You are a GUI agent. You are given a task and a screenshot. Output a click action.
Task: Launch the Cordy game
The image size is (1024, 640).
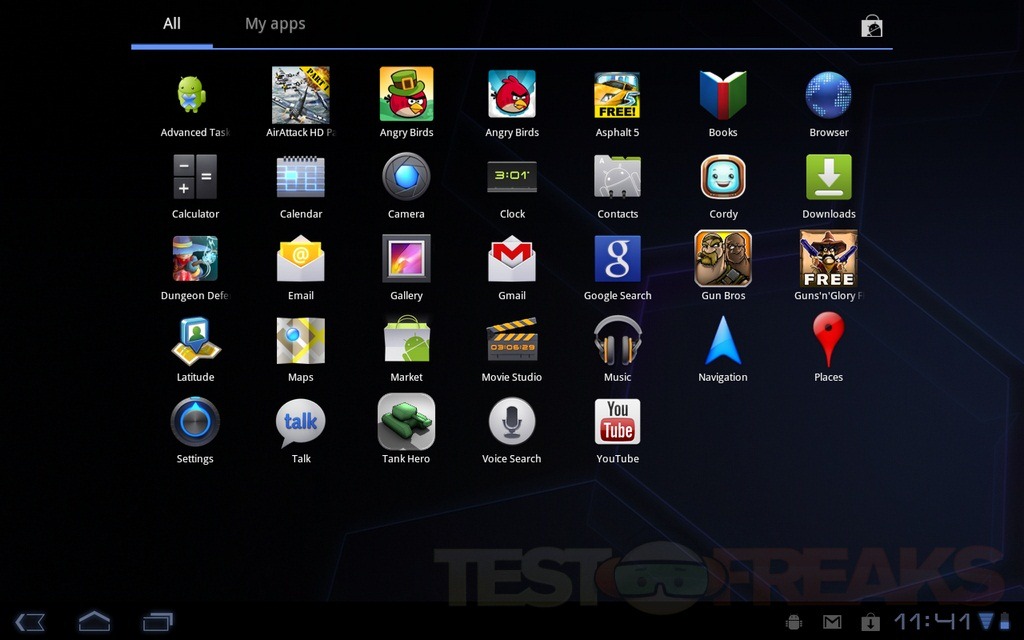coord(723,178)
